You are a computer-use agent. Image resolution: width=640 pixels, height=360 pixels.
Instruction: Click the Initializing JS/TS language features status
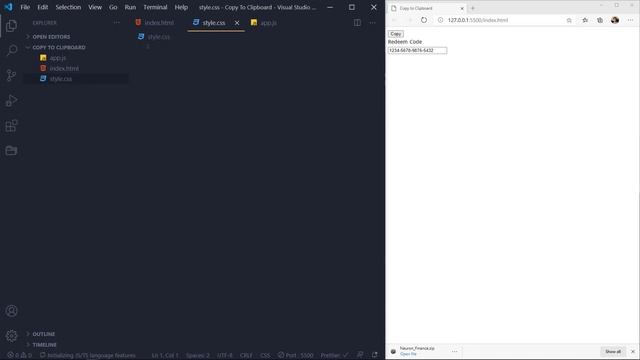pos(87,355)
